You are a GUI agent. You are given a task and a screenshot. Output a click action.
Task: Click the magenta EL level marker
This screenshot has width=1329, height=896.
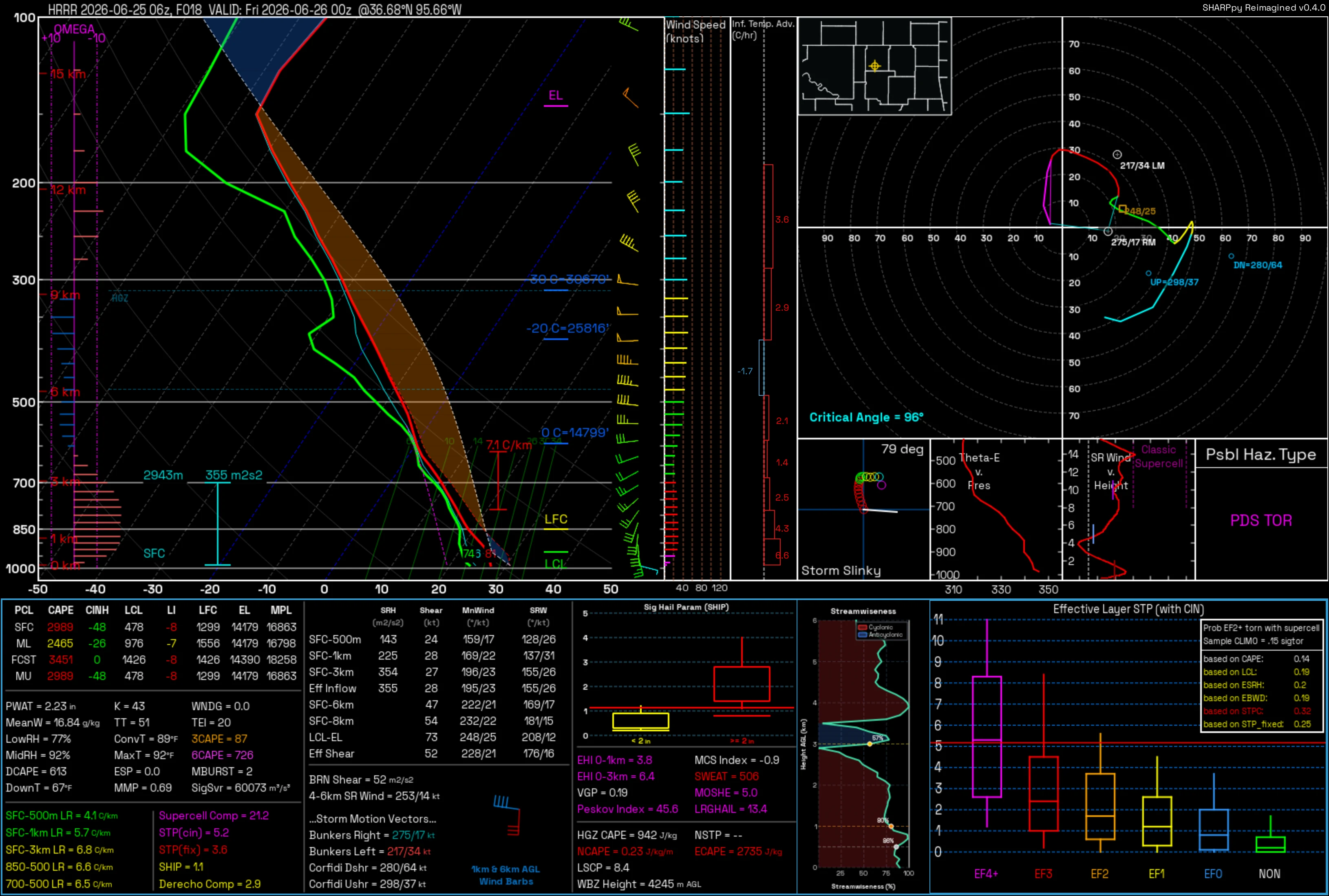pyautogui.click(x=555, y=105)
